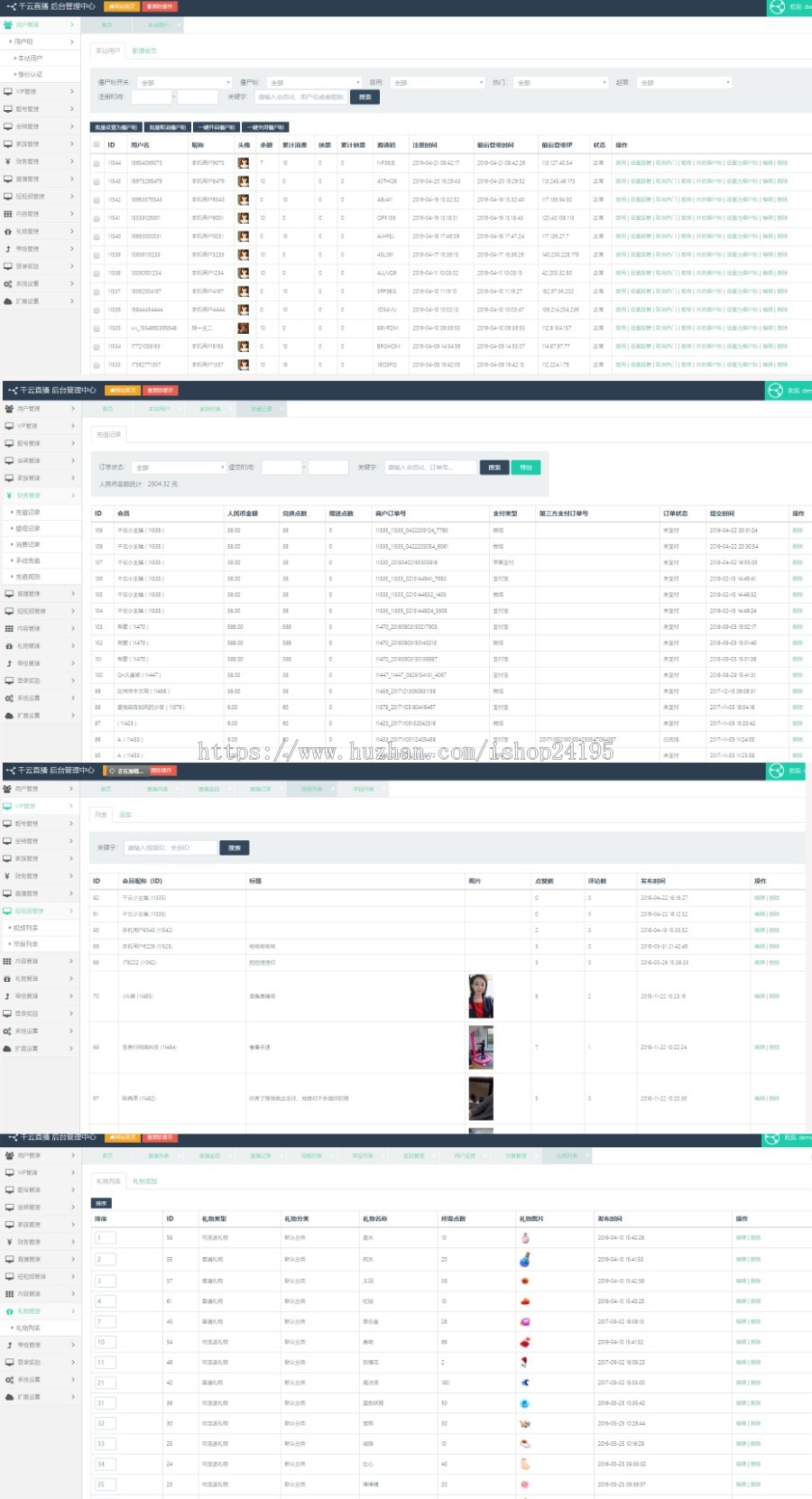The width and height of the screenshot is (812, 1499).
Task: Open the 僵尸粉开关 filter dropdown
Action: (184, 82)
